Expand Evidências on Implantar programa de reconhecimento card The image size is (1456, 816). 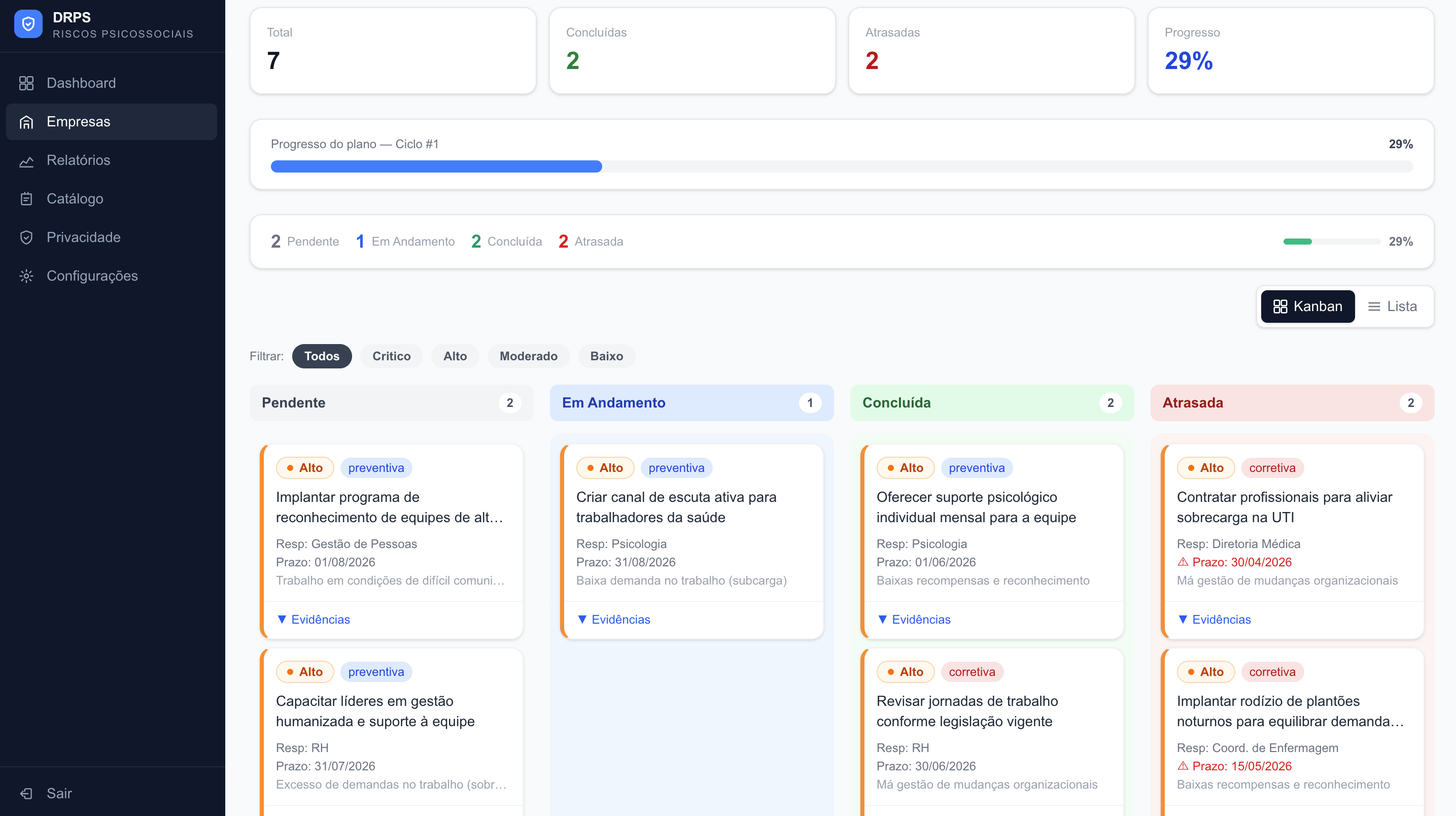coord(313,620)
